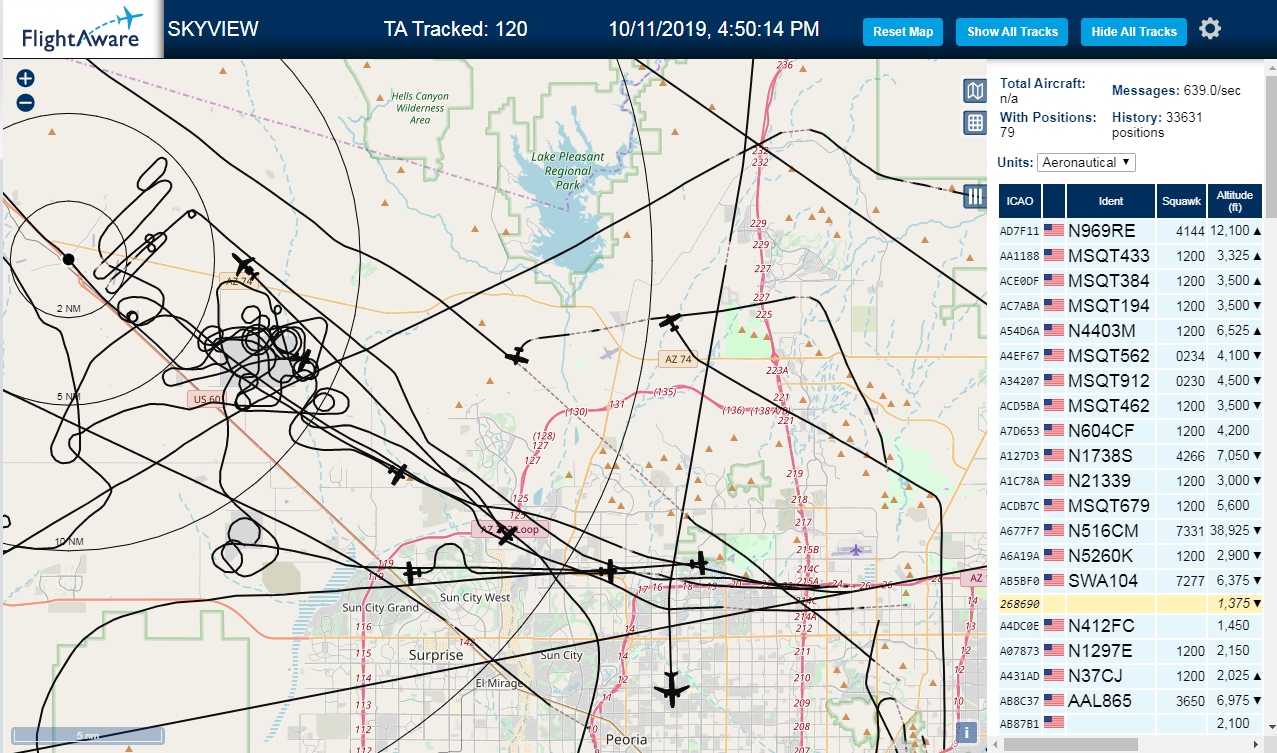This screenshot has width=1277, height=753.
Task: Click the SKYVIEW title text
Action: point(212,29)
